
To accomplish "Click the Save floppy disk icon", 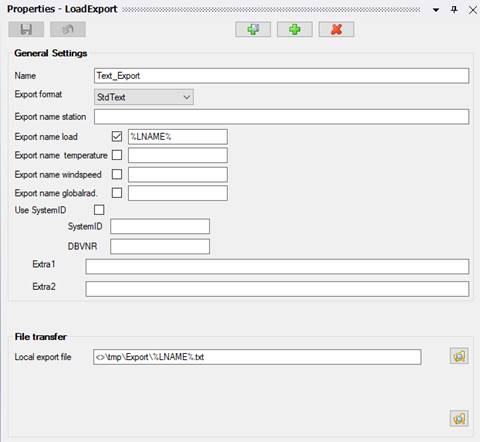I will (26, 30).
